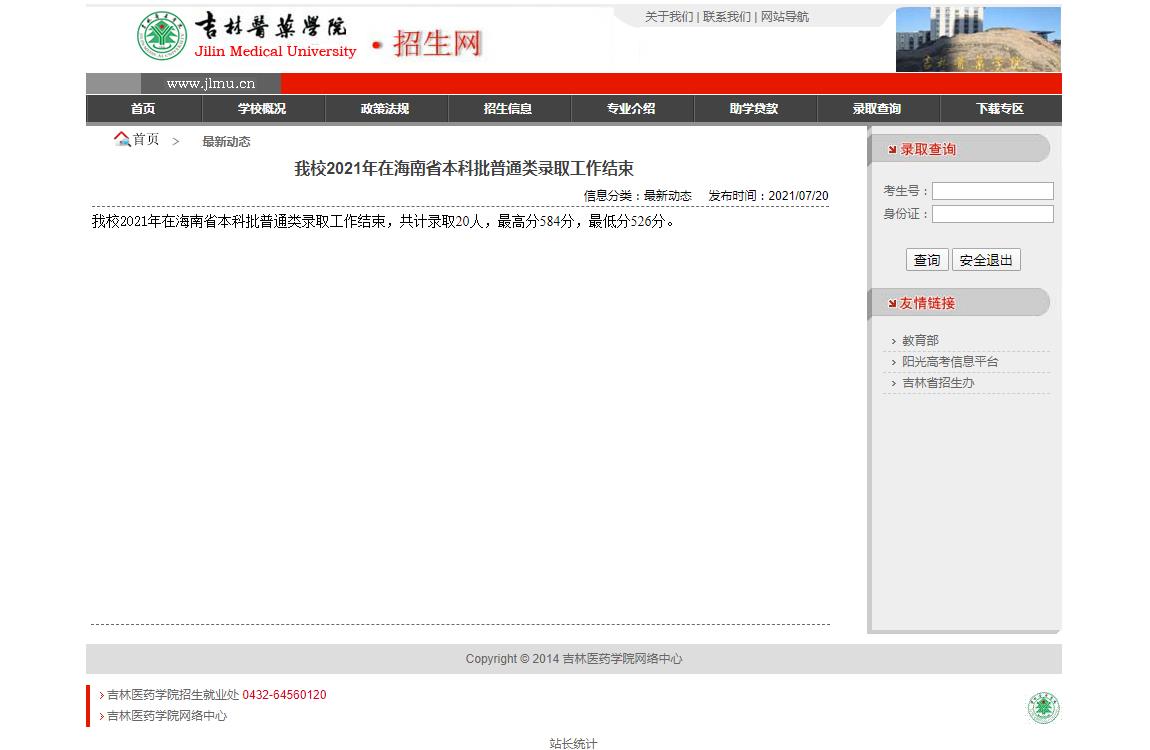Click the home icon in the breadcrumb
Viewport: 1150px width, 750px height.
click(x=122, y=139)
